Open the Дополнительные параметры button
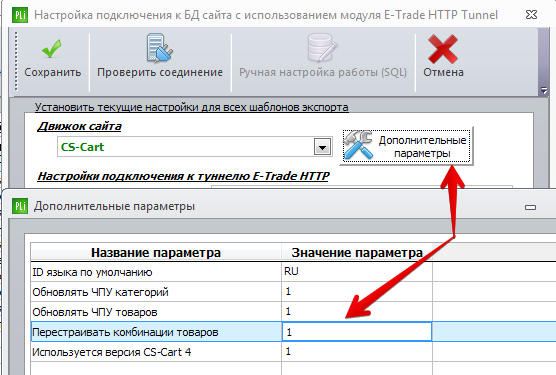The width and height of the screenshot is (556, 375). (406, 146)
